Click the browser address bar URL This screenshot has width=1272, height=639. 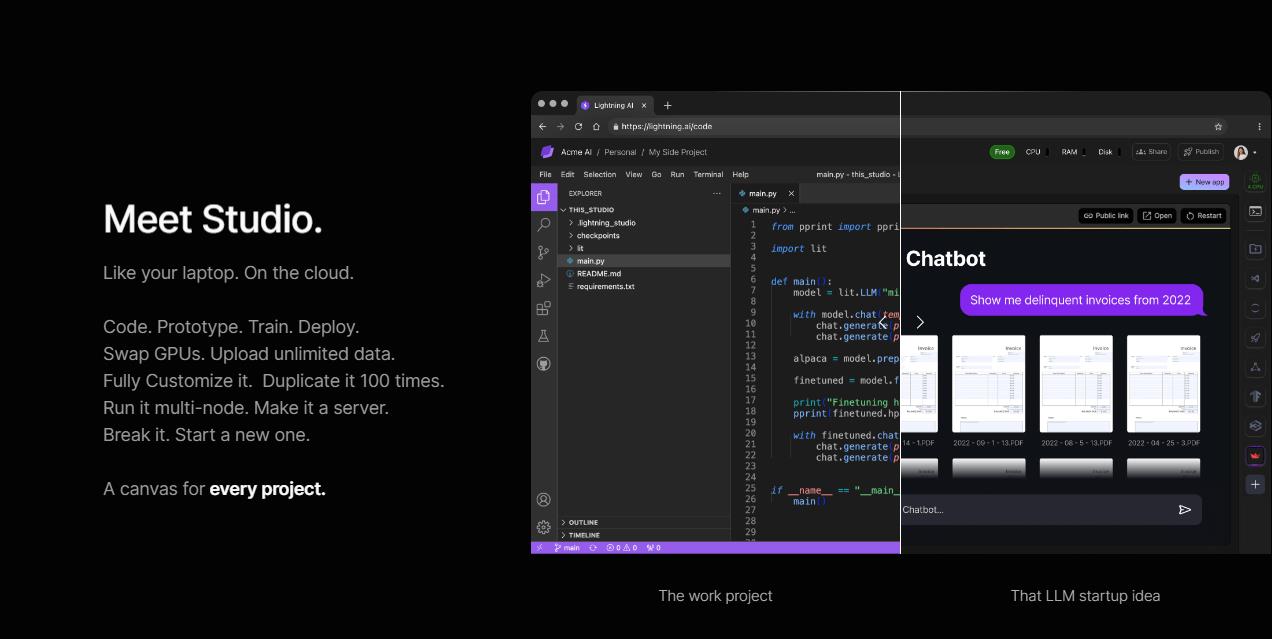coord(666,126)
